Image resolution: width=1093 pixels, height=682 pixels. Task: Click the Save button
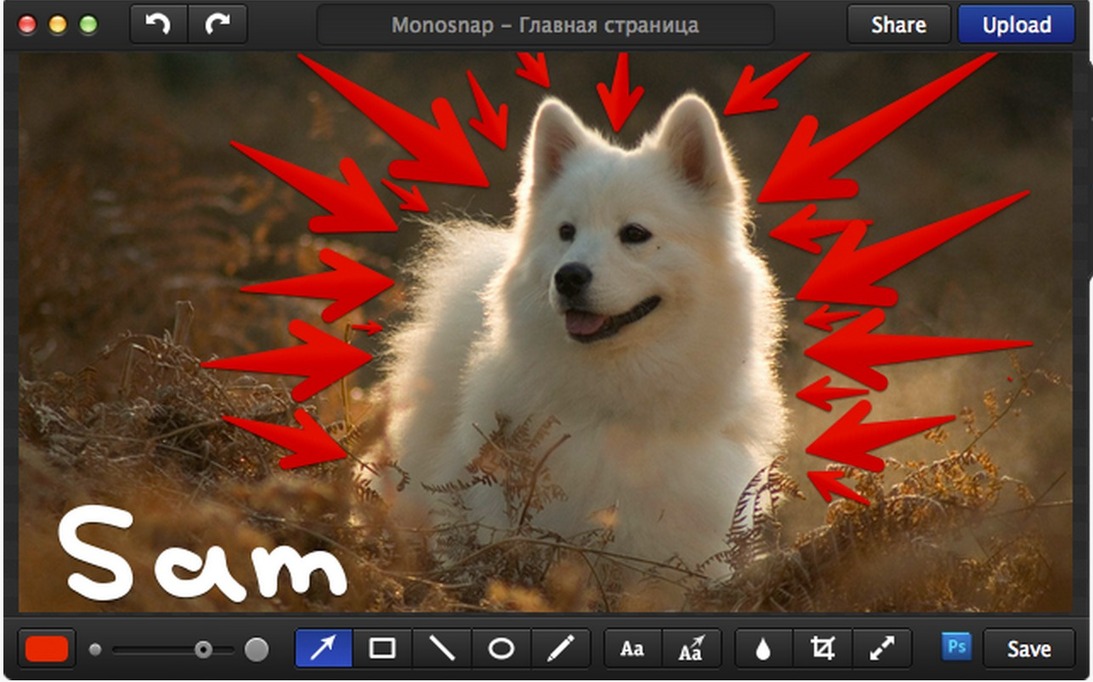tap(1028, 648)
